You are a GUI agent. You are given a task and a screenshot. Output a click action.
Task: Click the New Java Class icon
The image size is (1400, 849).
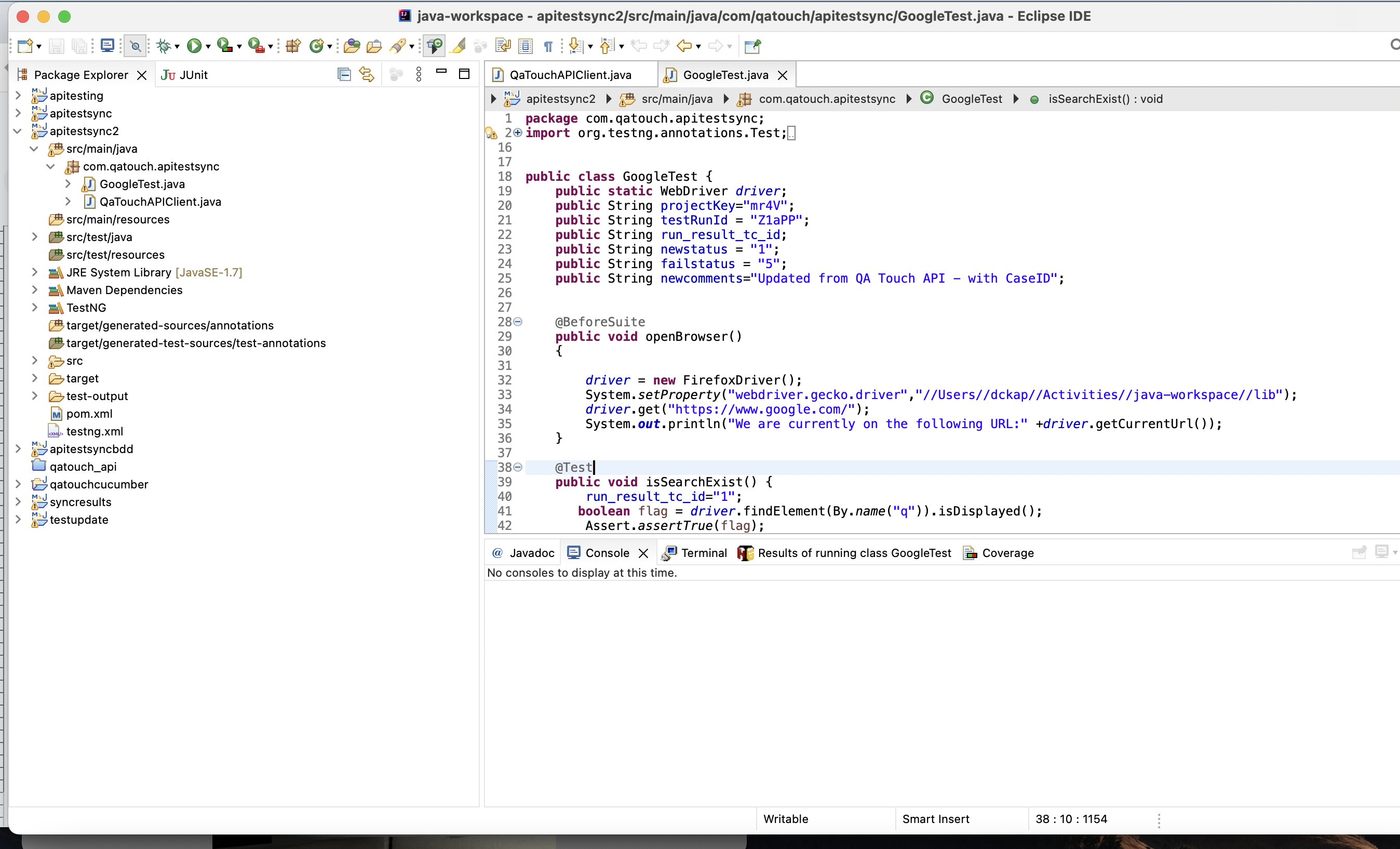tap(316, 46)
